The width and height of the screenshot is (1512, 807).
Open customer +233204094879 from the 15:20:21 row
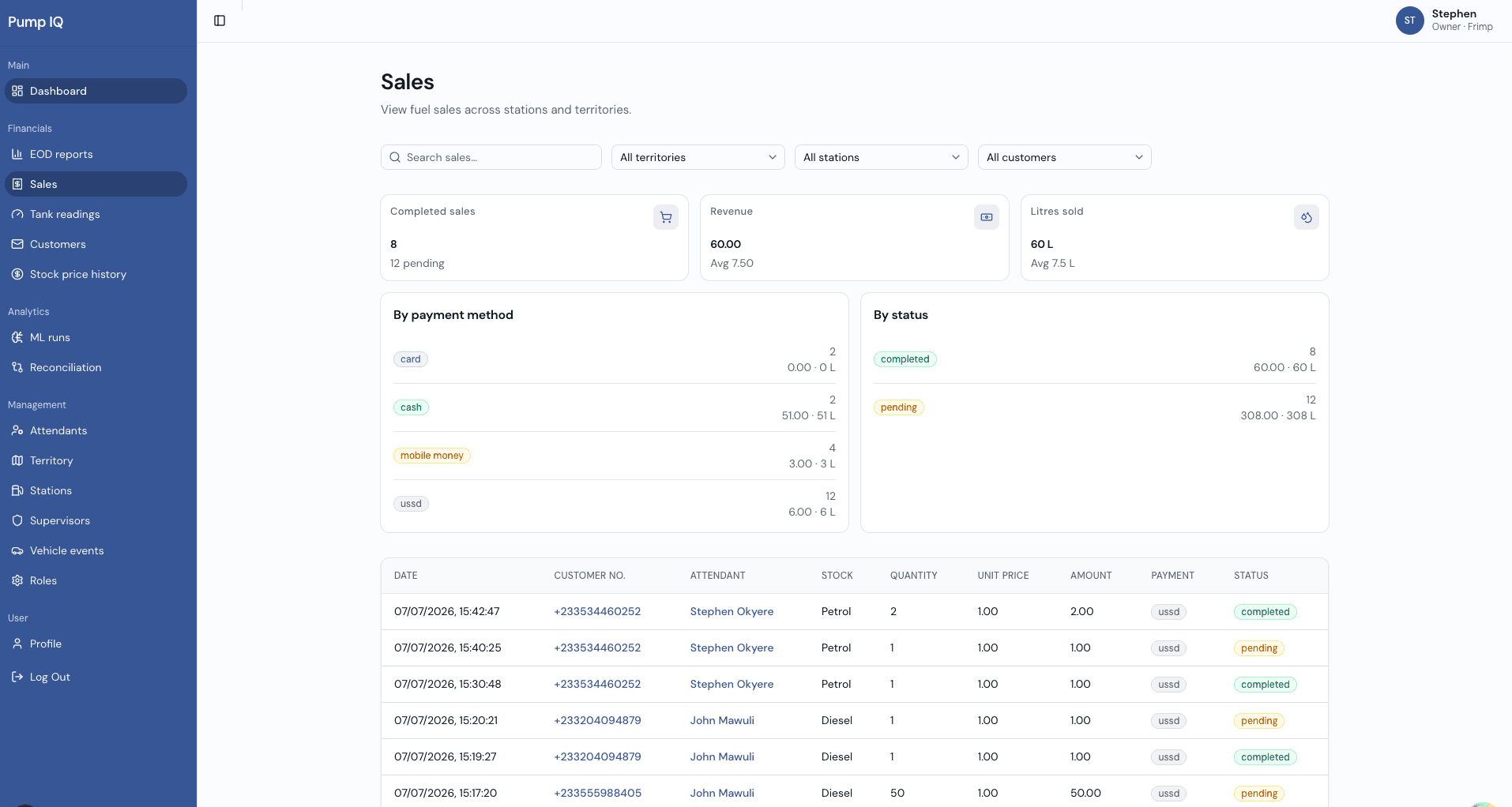tap(597, 720)
